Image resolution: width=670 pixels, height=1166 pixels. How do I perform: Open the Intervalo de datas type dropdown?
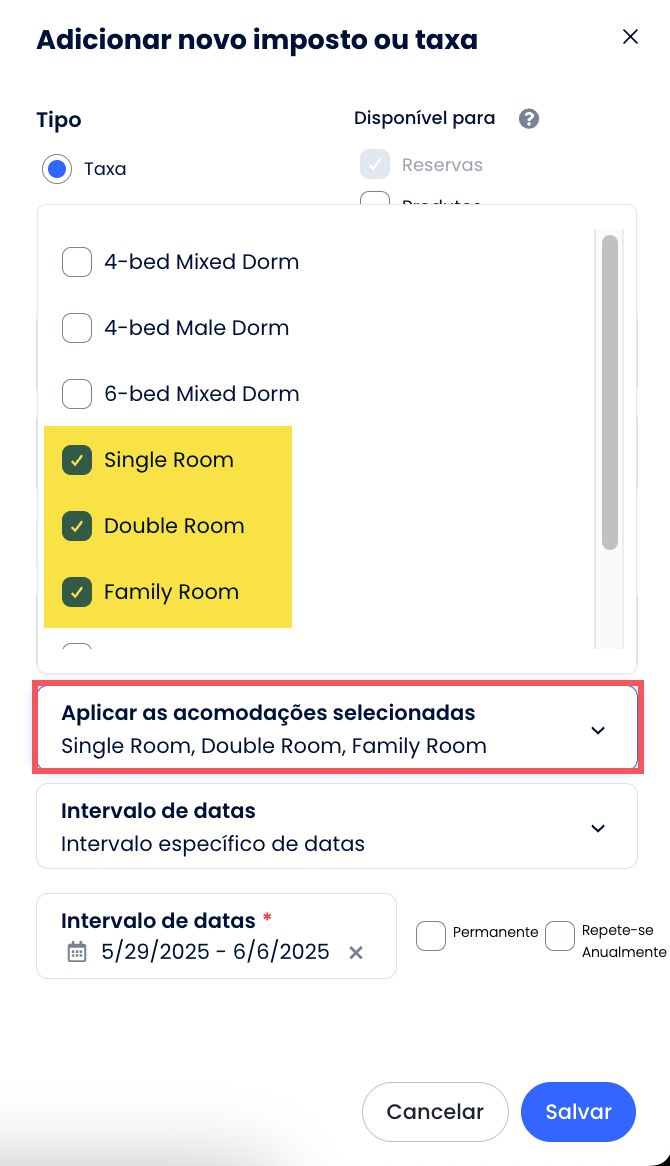click(x=336, y=826)
